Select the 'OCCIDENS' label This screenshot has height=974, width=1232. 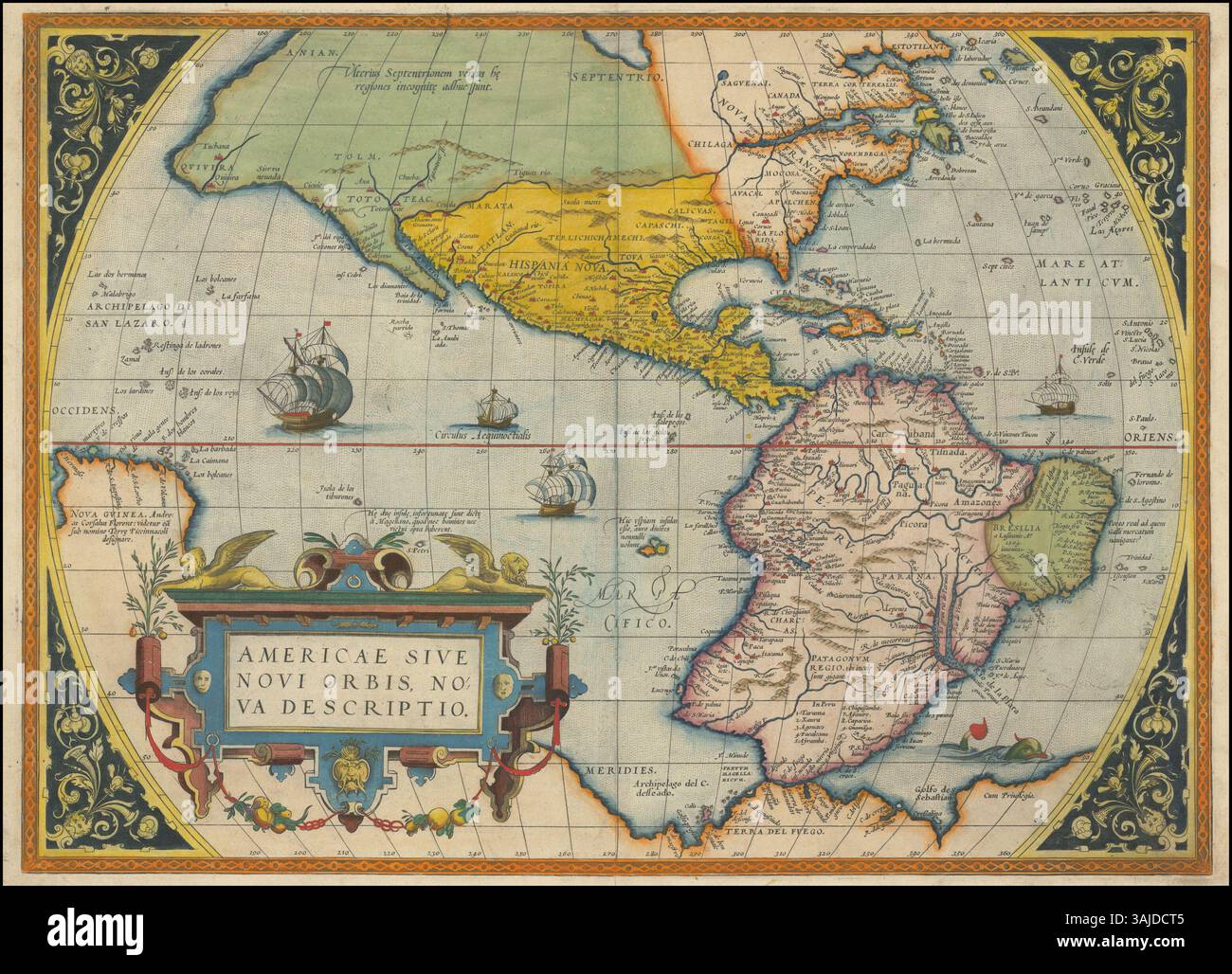click(x=87, y=412)
